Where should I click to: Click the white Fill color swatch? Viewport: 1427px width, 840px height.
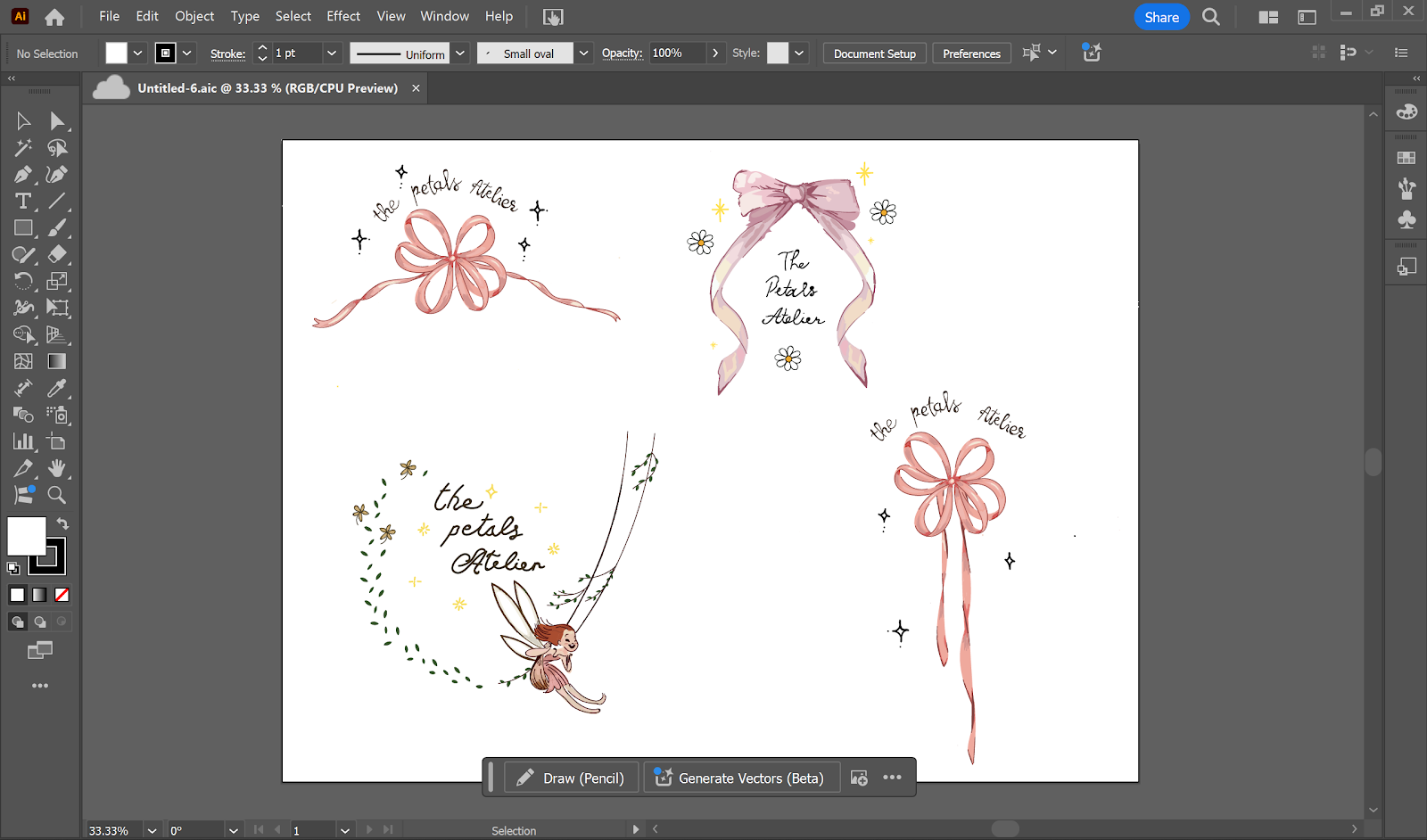tap(26, 536)
